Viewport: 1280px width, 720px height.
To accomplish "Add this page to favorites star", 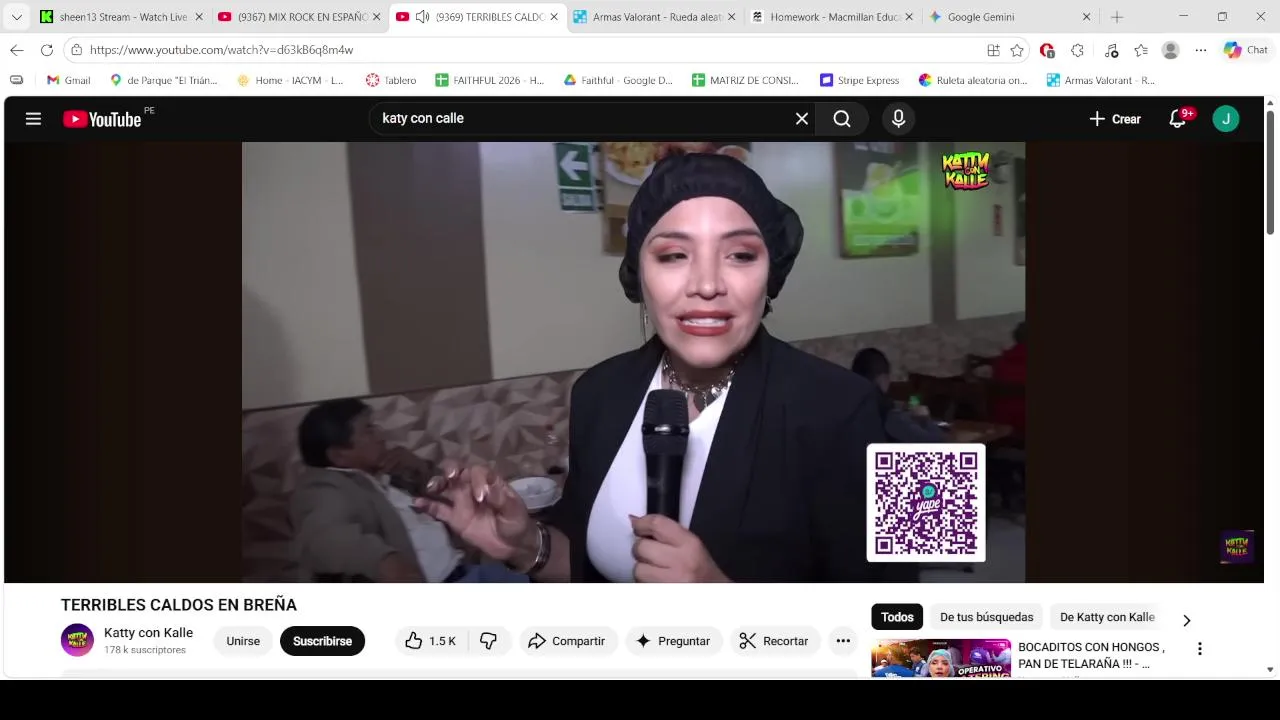I will tap(1017, 50).
